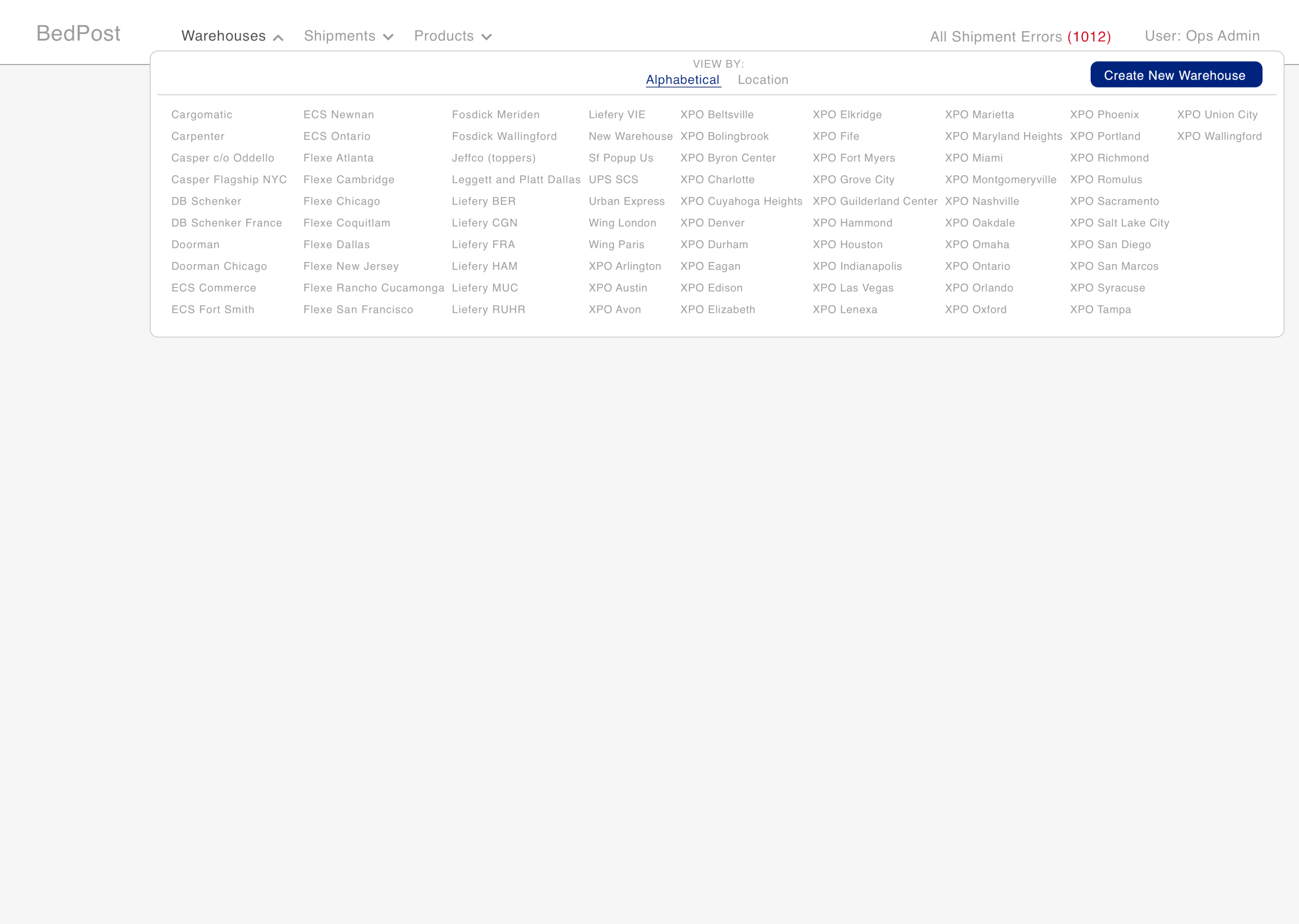1299x924 pixels.
Task: Open Leggett and Platt Dallas
Action: point(516,179)
